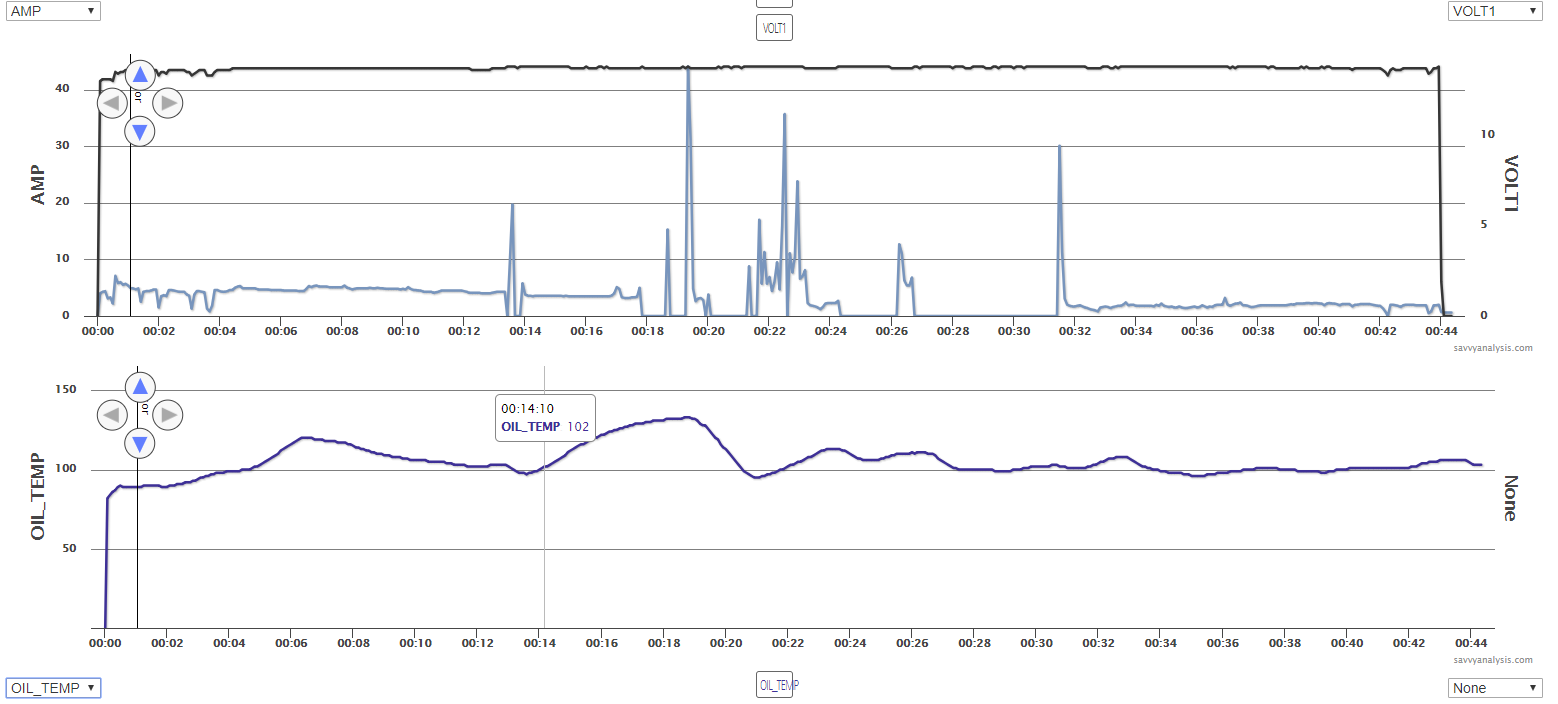Click the crosshair marker at 00:14 on OIL_TEMP
The width and height of the screenshot is (1558, 704).
pos(544,467)
